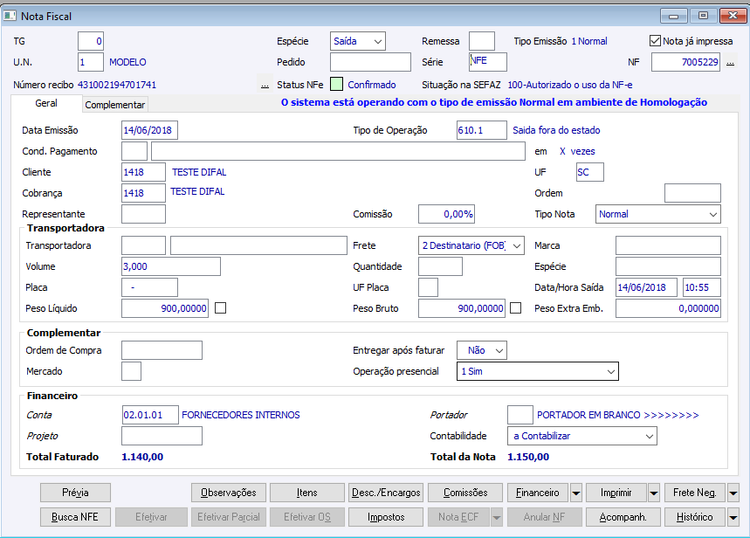
Task: Click the Tipo de Operação field 610.1
Action: 482,130
